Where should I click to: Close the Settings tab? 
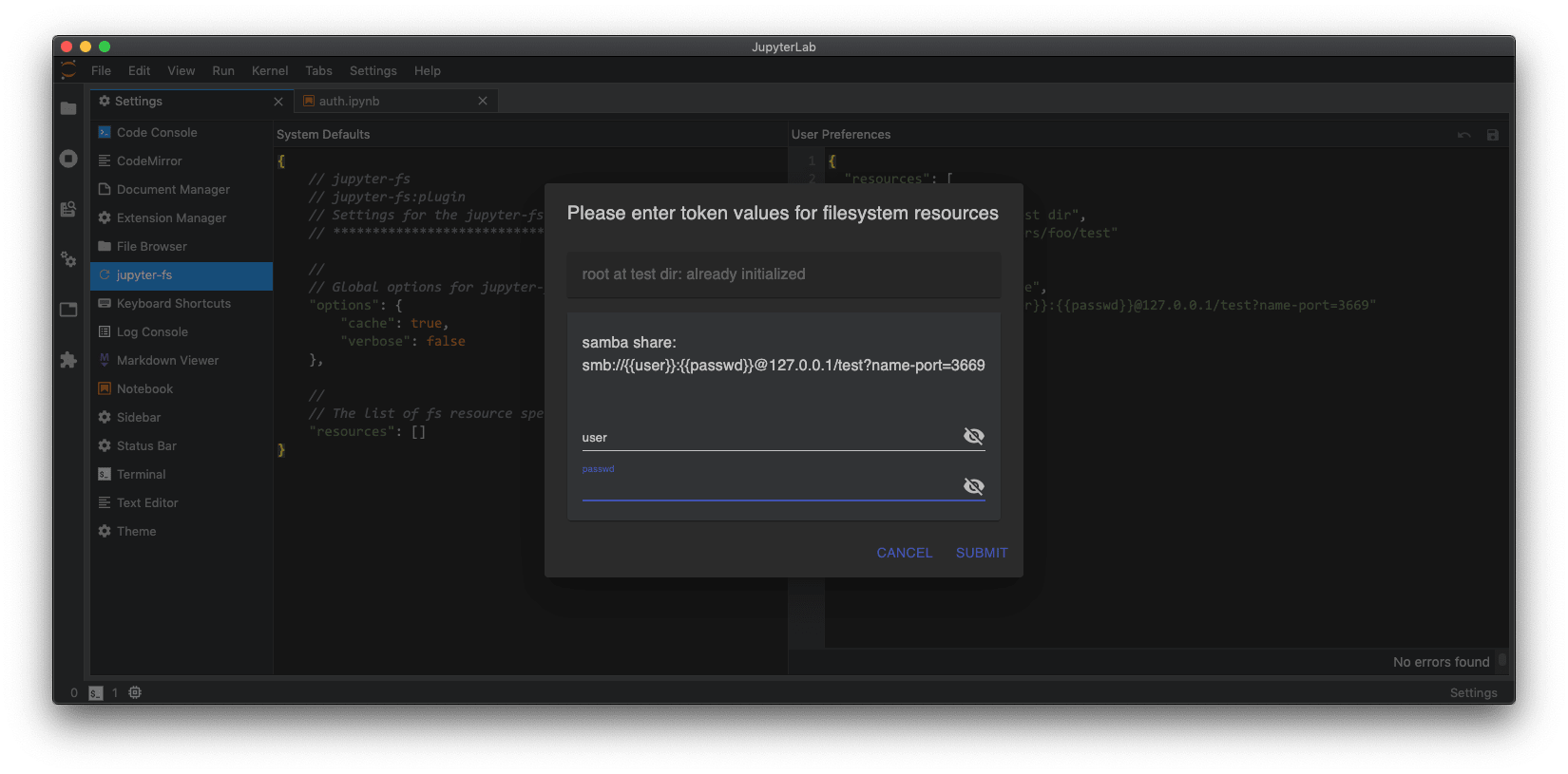(x=278, y=102)
